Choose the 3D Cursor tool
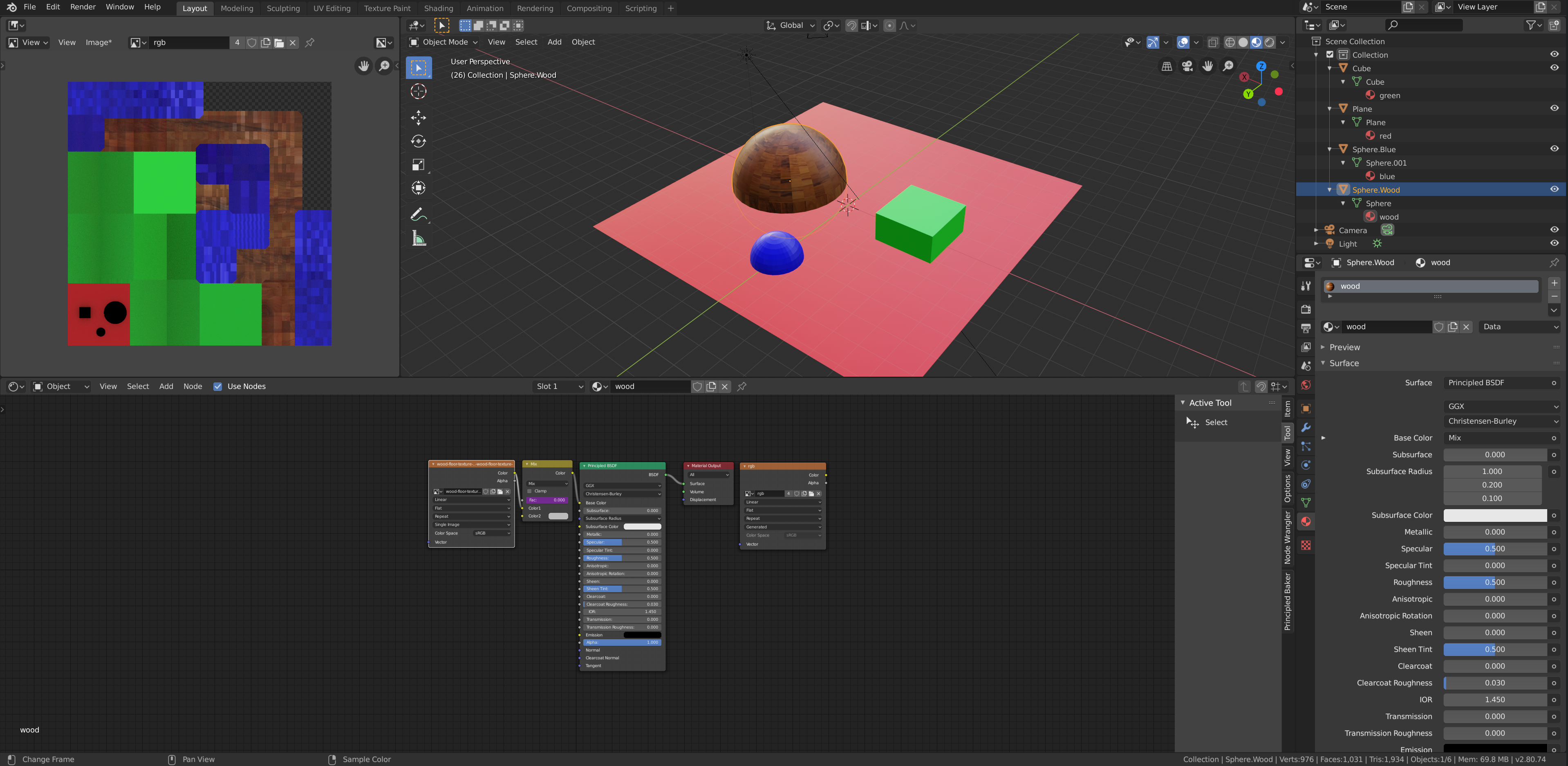Screen dimensions: 1568x766 click(418, 91)
